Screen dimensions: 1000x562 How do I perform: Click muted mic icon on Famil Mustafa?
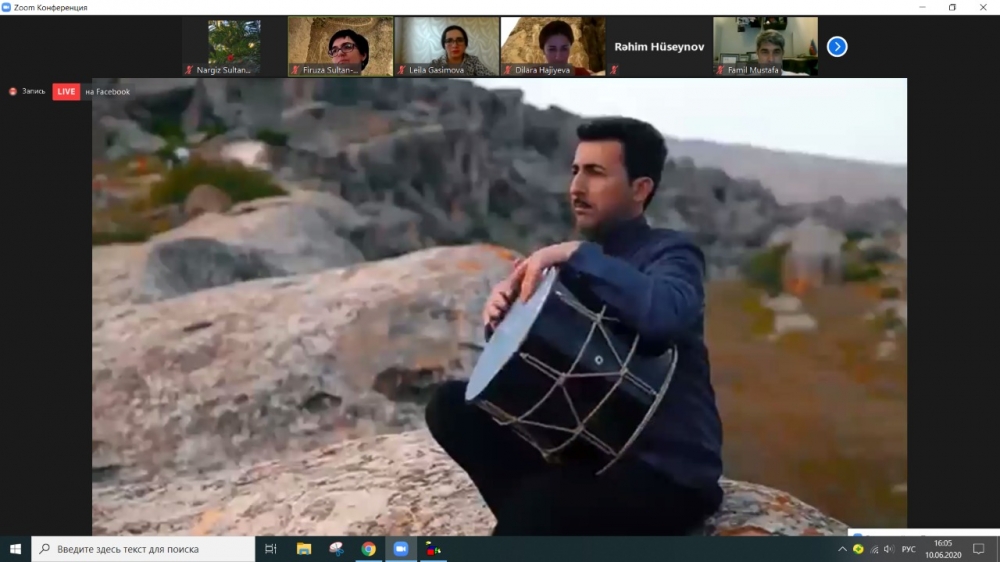point(720,70)
